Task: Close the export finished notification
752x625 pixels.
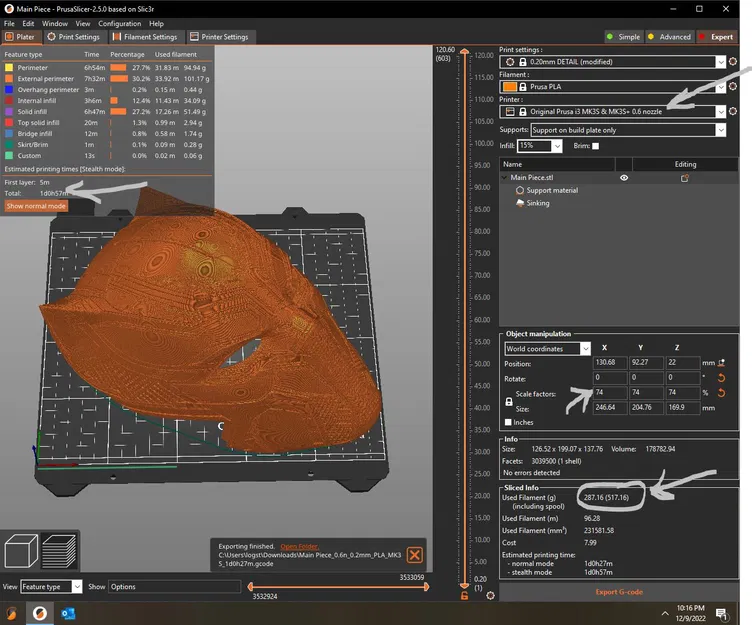Action: [x=414, y=555]
